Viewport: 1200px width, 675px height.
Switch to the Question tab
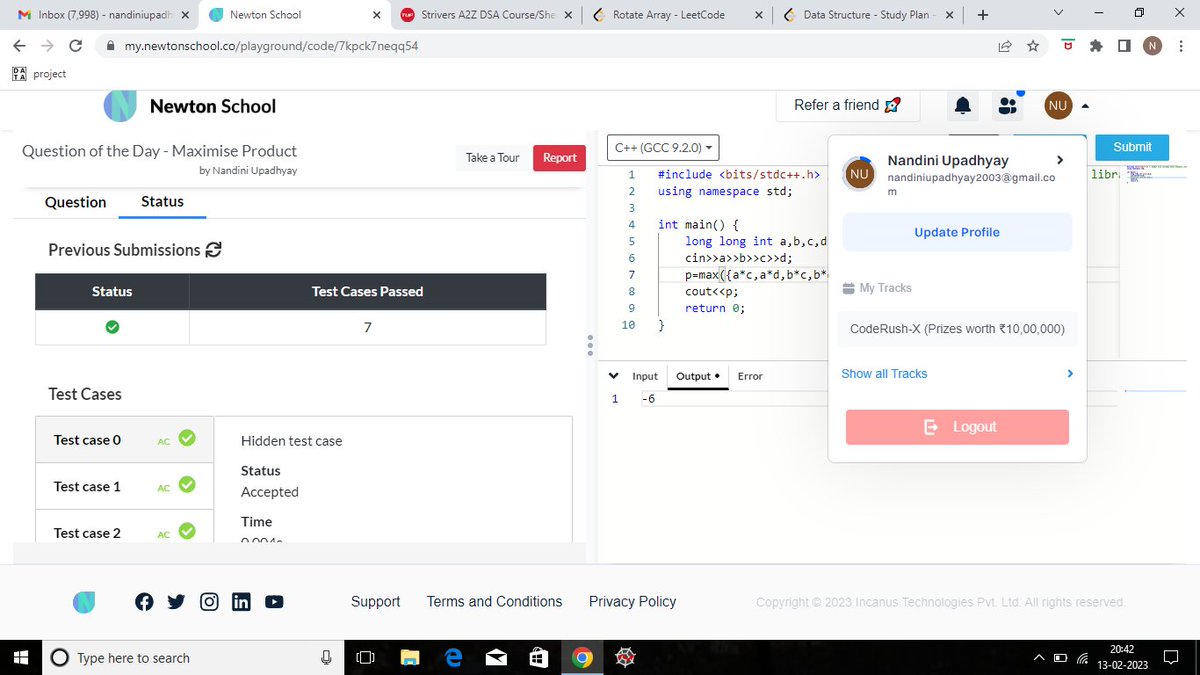pos(75,202)
